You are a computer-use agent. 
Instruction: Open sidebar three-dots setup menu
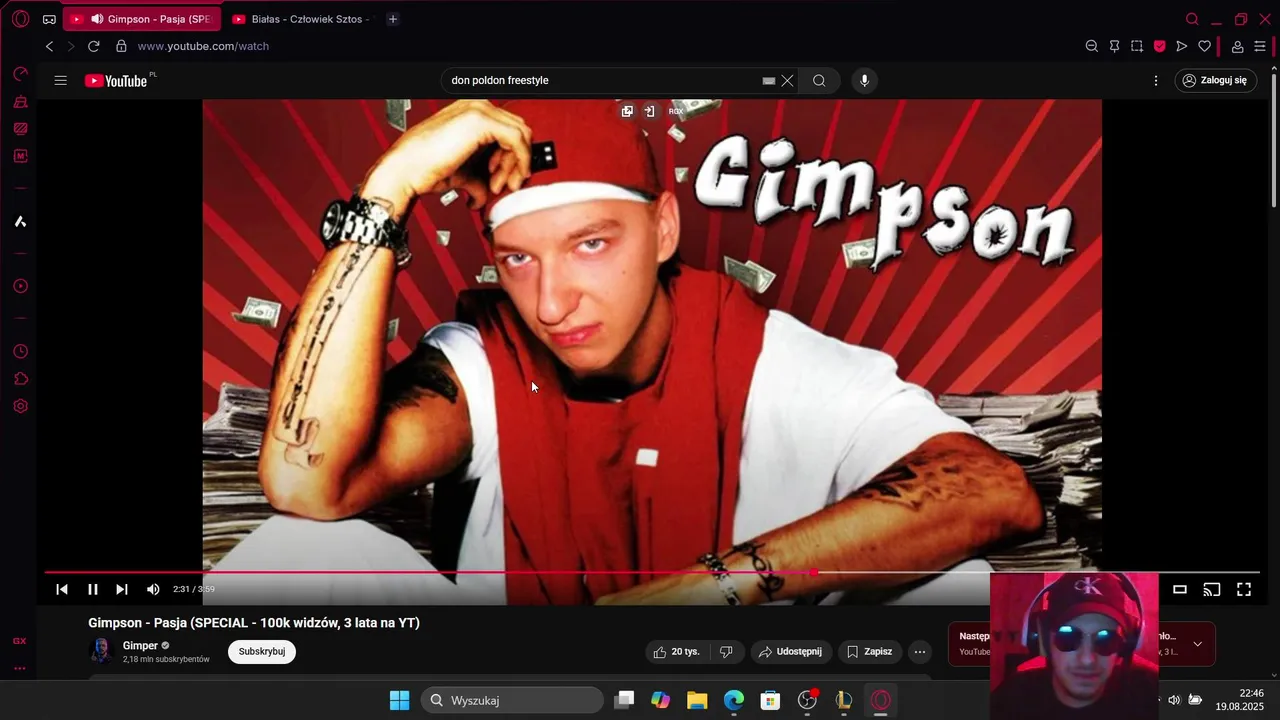tap(19, 668)
